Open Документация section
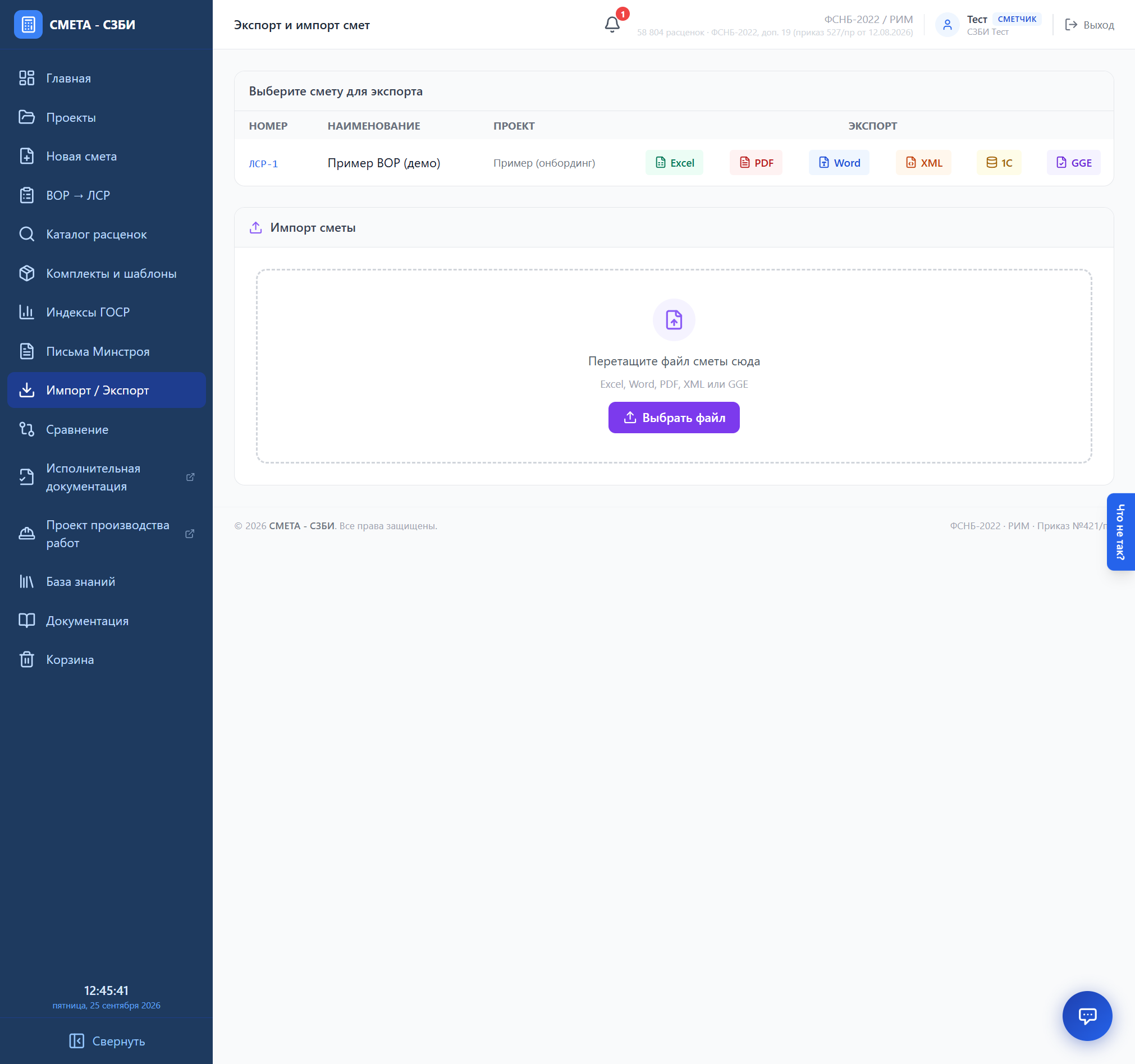Screen dimensions: 1135x1064 pos(106,621)
